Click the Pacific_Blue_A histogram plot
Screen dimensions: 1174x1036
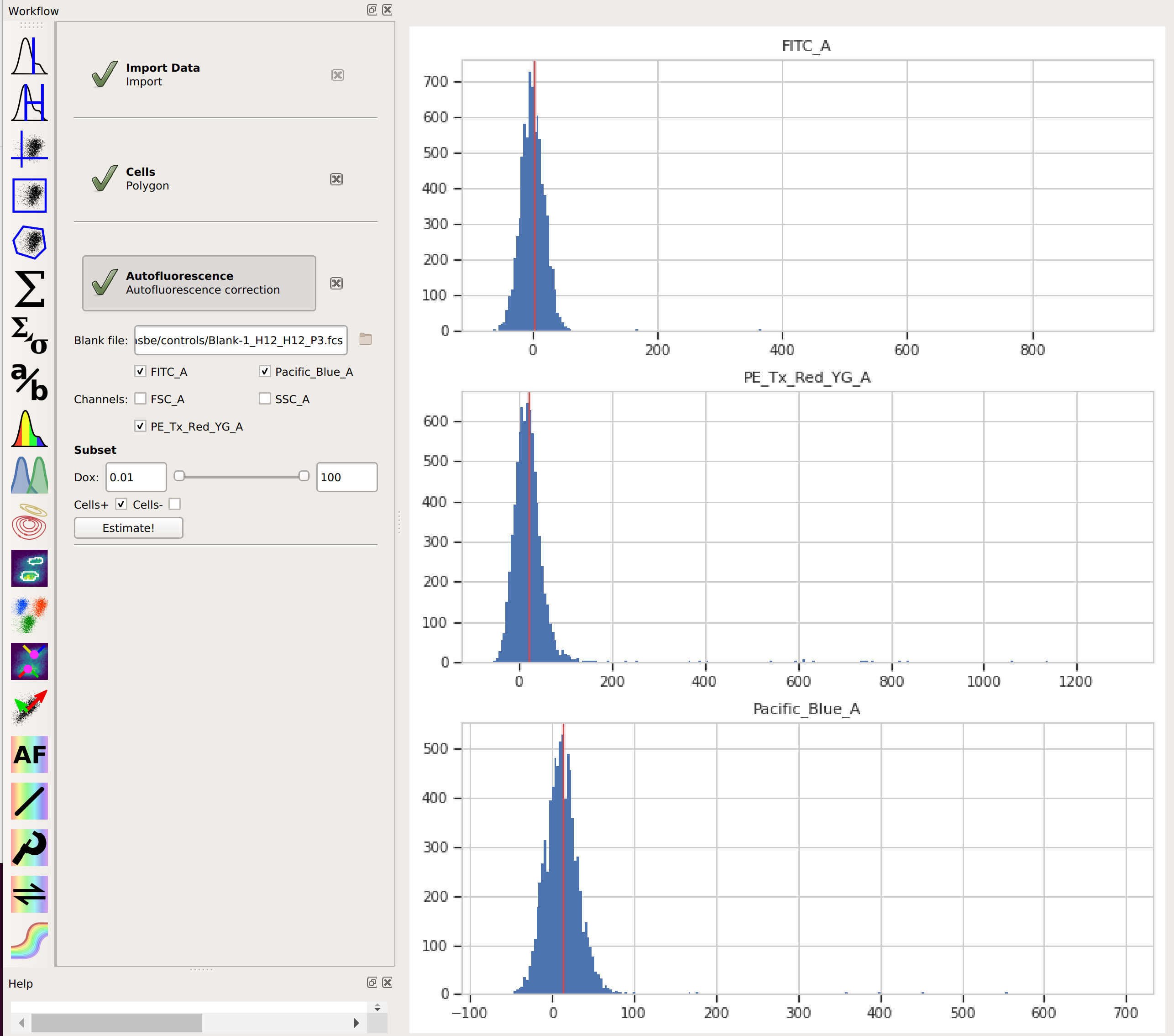[807, 859]
